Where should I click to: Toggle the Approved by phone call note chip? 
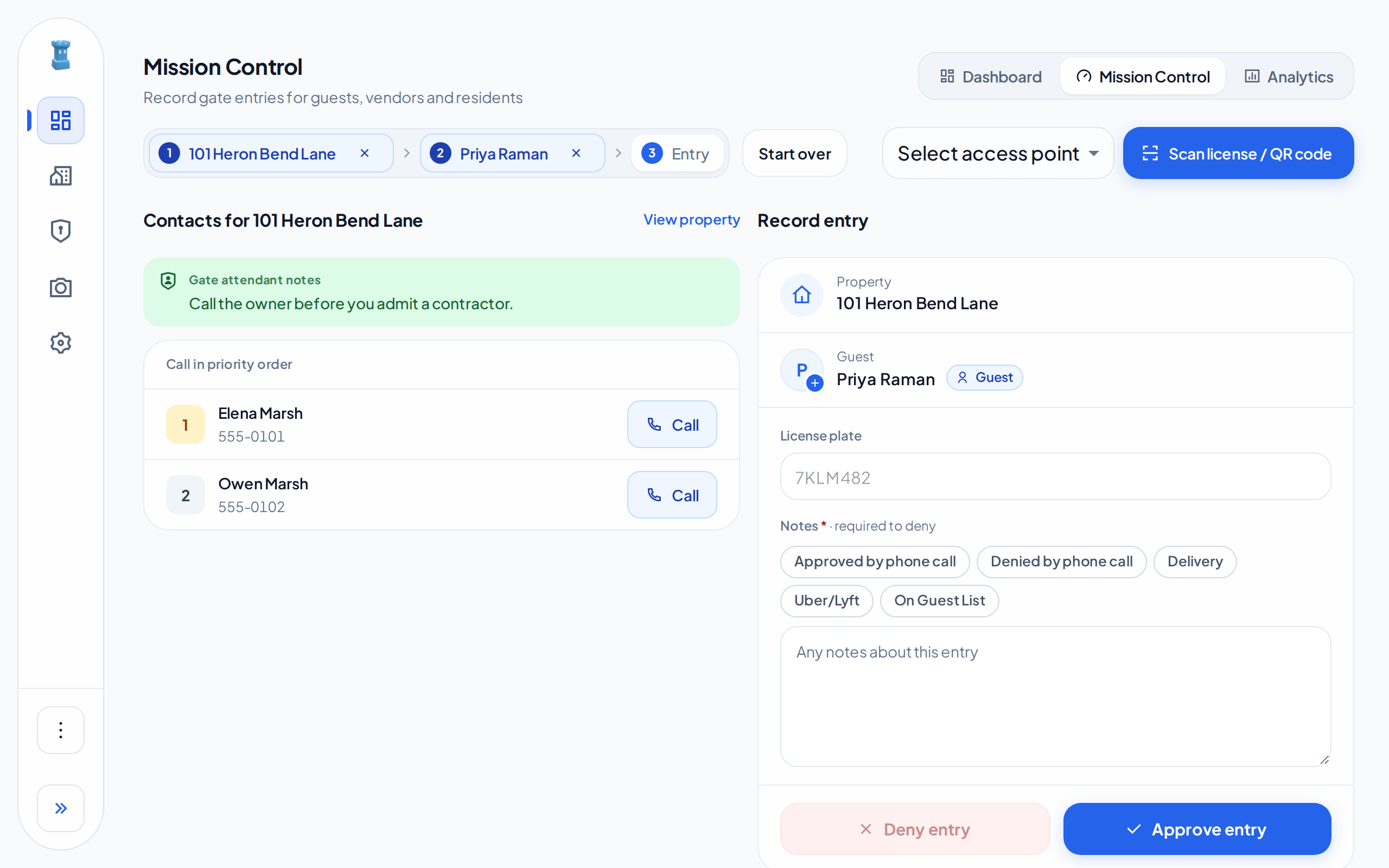click(x=875, y=561)
